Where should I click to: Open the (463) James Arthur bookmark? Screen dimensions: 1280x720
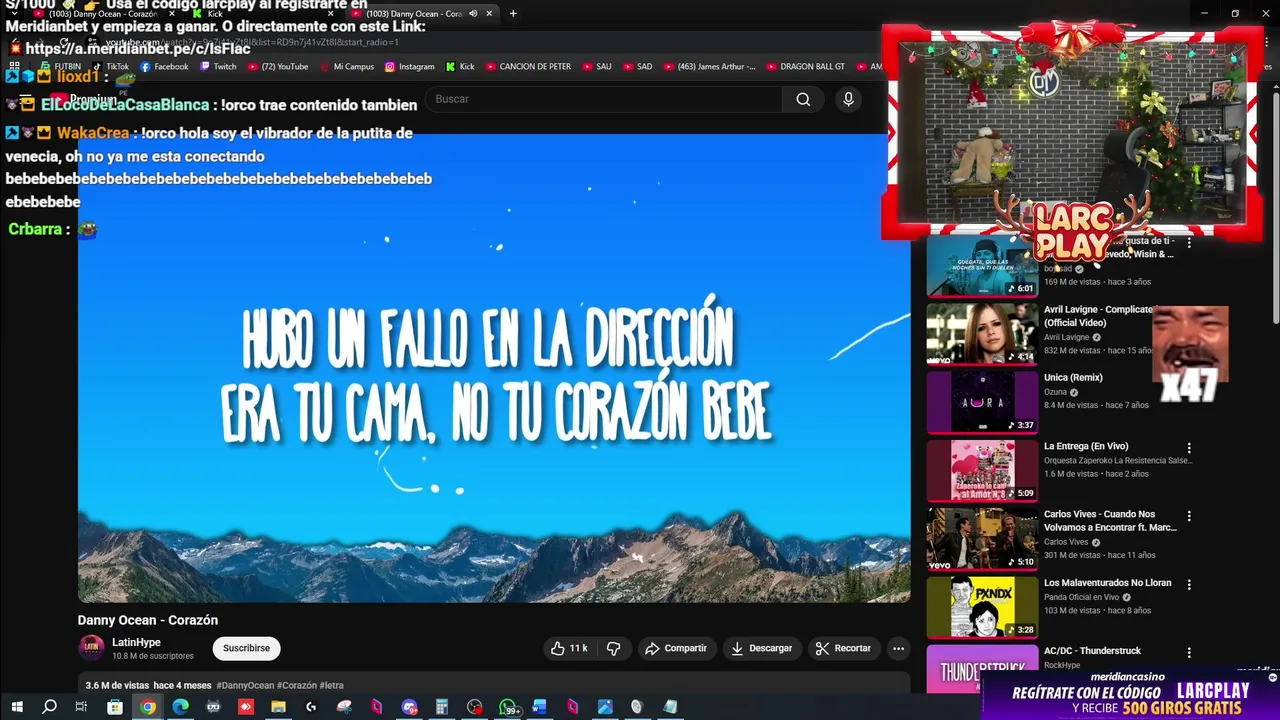coord(709,66)
